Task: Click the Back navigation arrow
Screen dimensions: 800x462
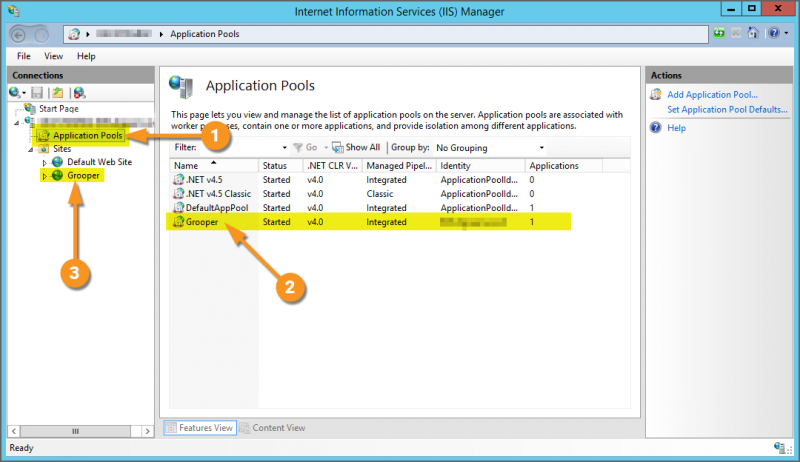Action: pyautogui.click(x=18, y=35)
